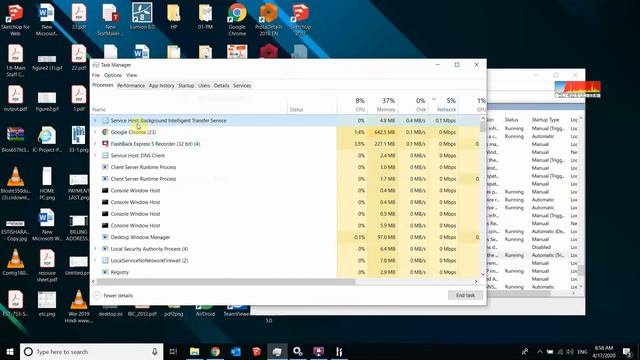Click Startup Type header in Services window

click(x=545, y=120)
